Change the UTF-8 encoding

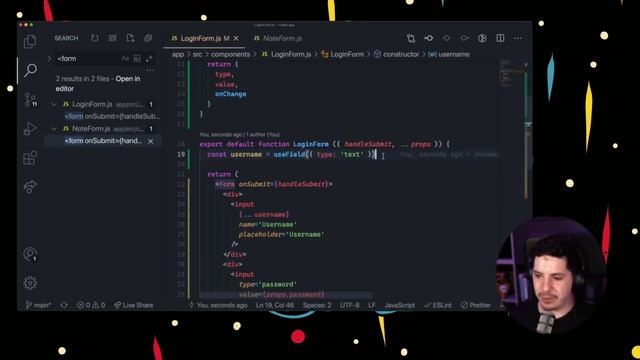pyautogui.click(x=350, y=305)
